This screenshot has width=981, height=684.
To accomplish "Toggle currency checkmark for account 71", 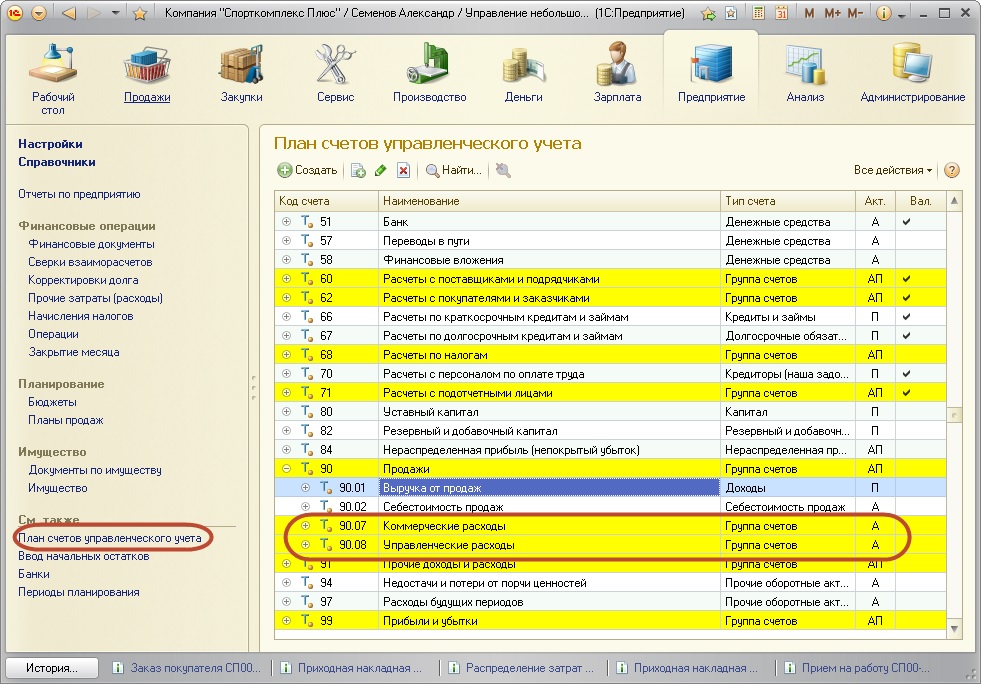I will click(905, 393).
